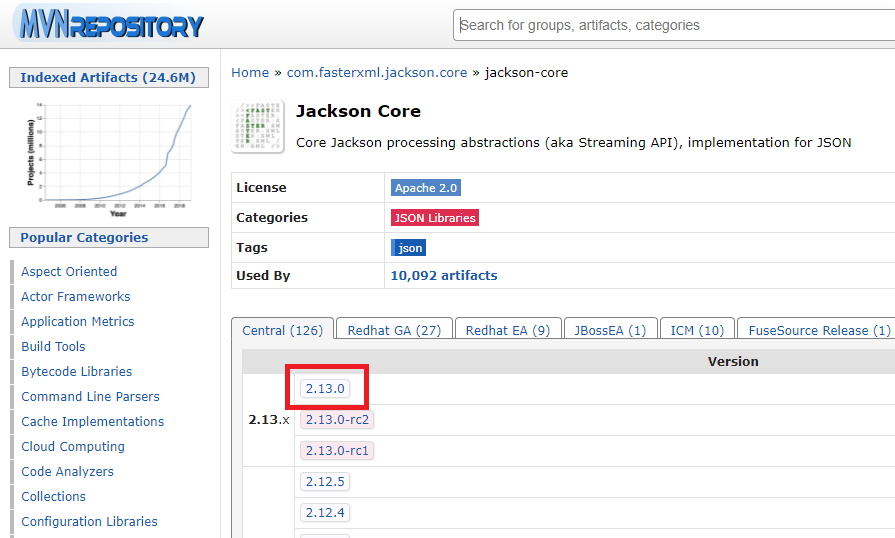
Task: Click the Apache 2.0 license badge
Action: click(426, 188)
